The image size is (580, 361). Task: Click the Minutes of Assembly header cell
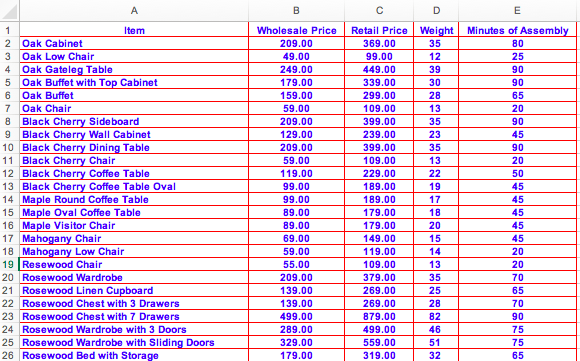pyautogui.click(x=517, y=30)
